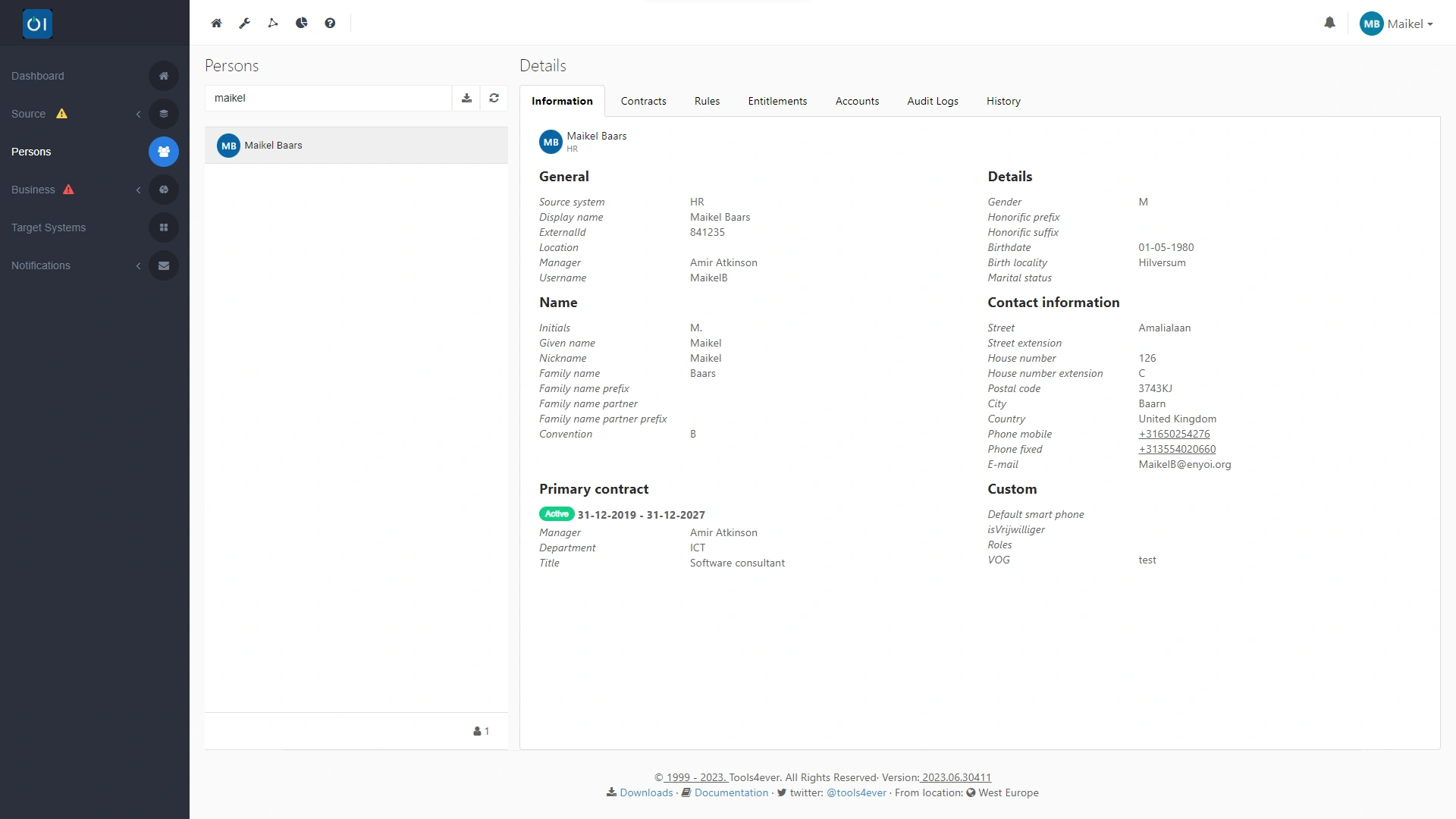This screenshot has height=819, width=1456.
Task: Open the Maikel user account dropdown
Action: click(1397, 24)
